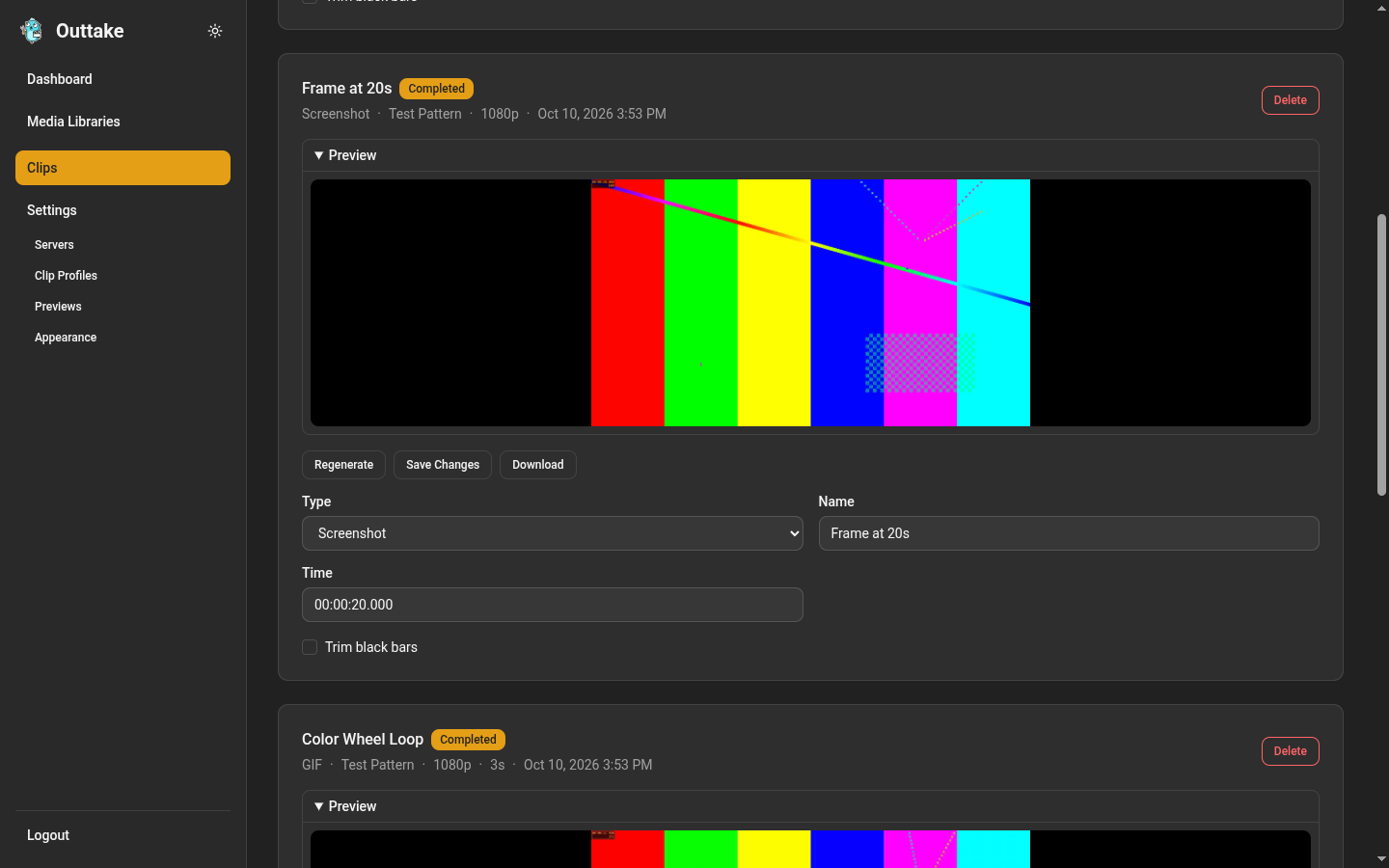This screenshot has width=1389, height=868.
Task: Go to Media Libraries
Action: click(x=73, y=122)
